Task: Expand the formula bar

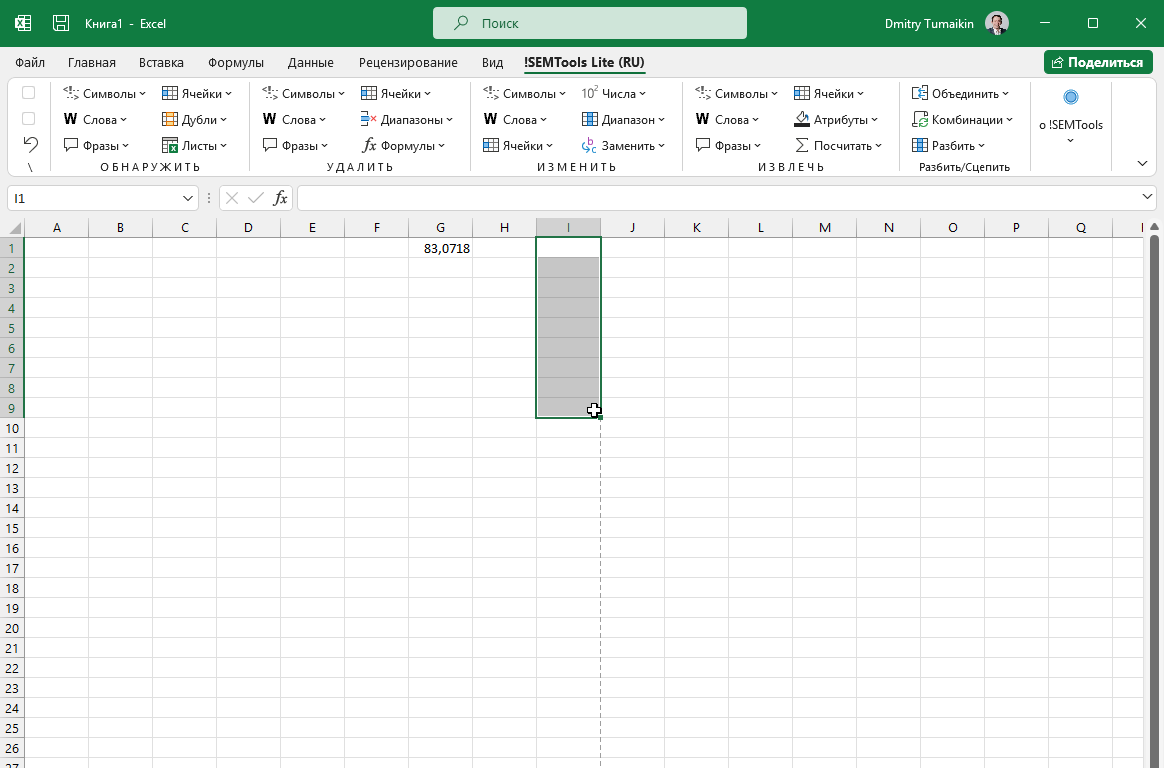Action: pos(1147,197)
